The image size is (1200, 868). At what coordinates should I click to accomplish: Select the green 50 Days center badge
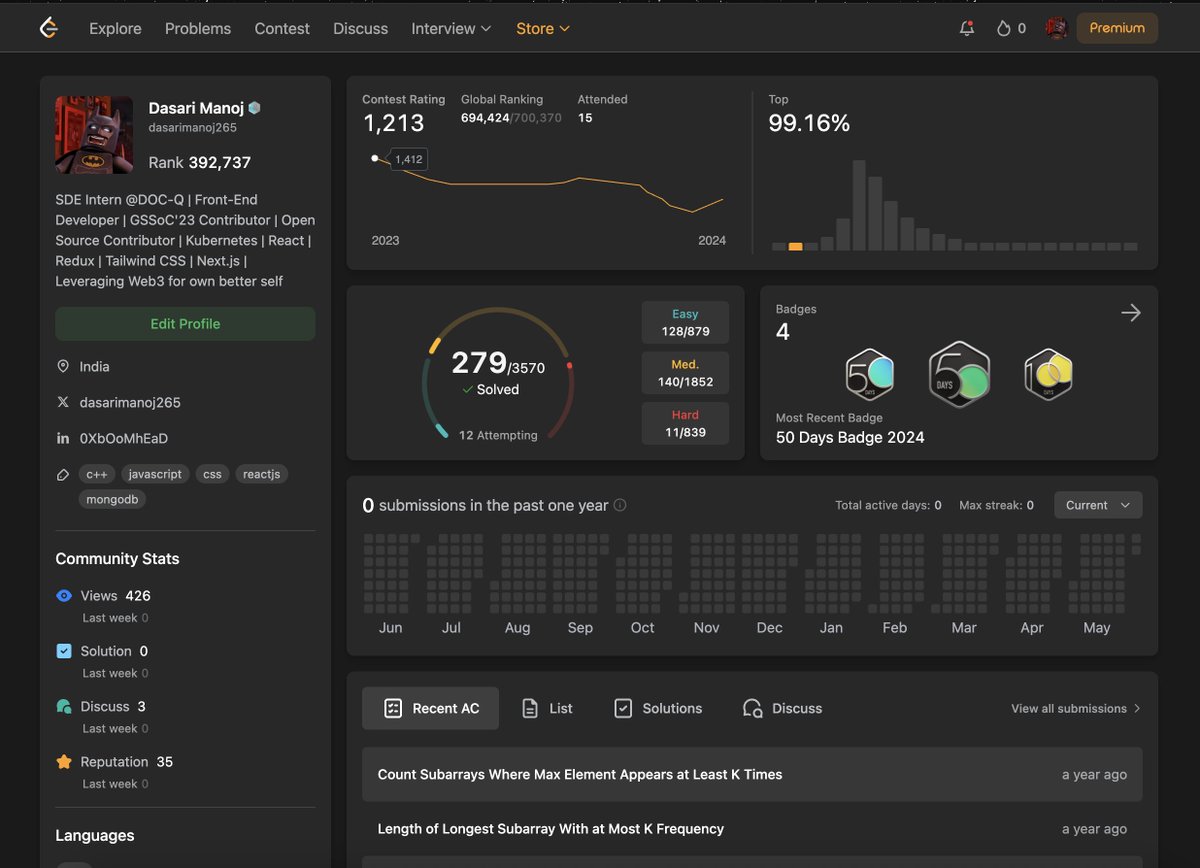point(959,375)
